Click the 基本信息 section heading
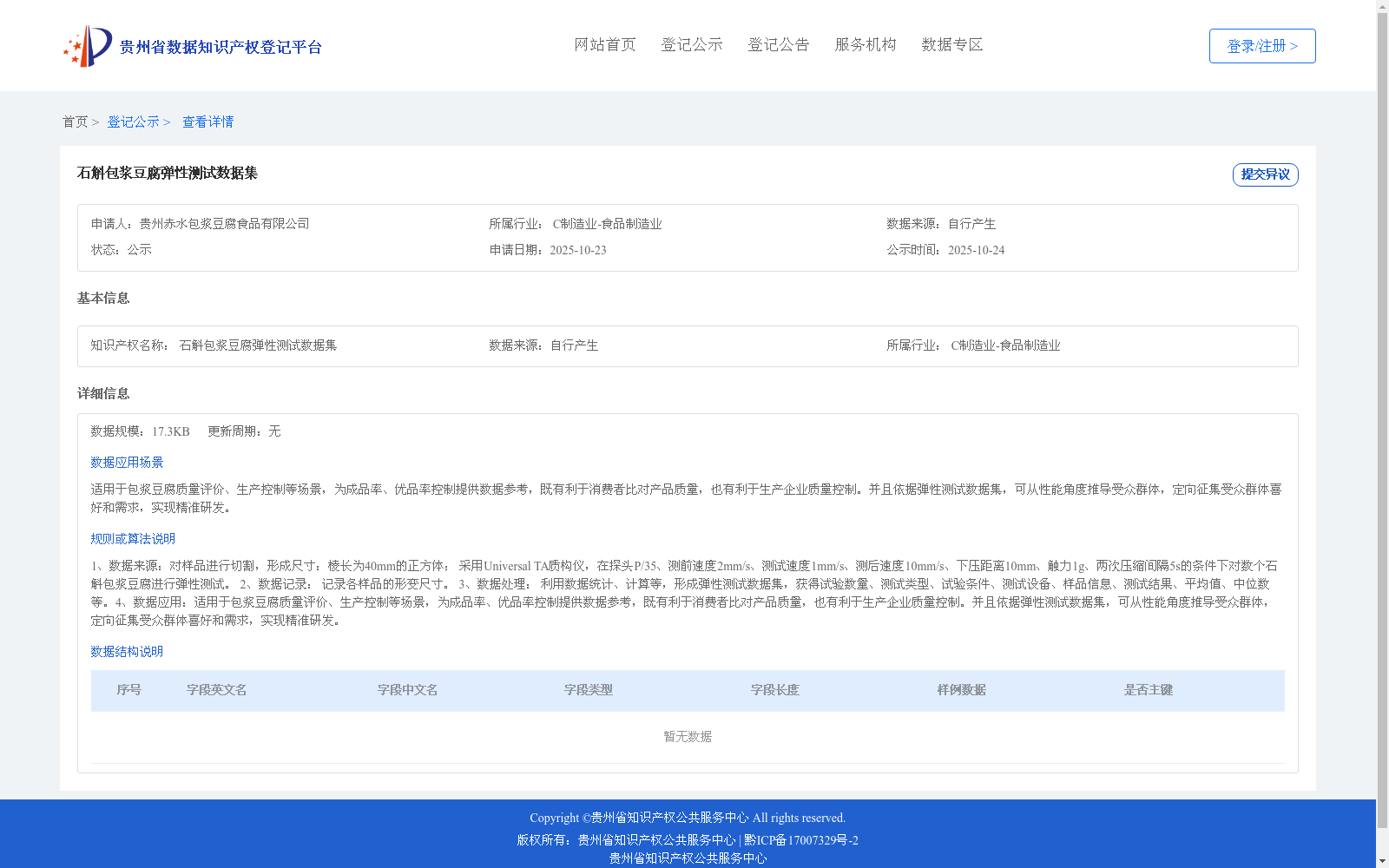Screen dimensions: 1389x868 [x=103, y=298]
